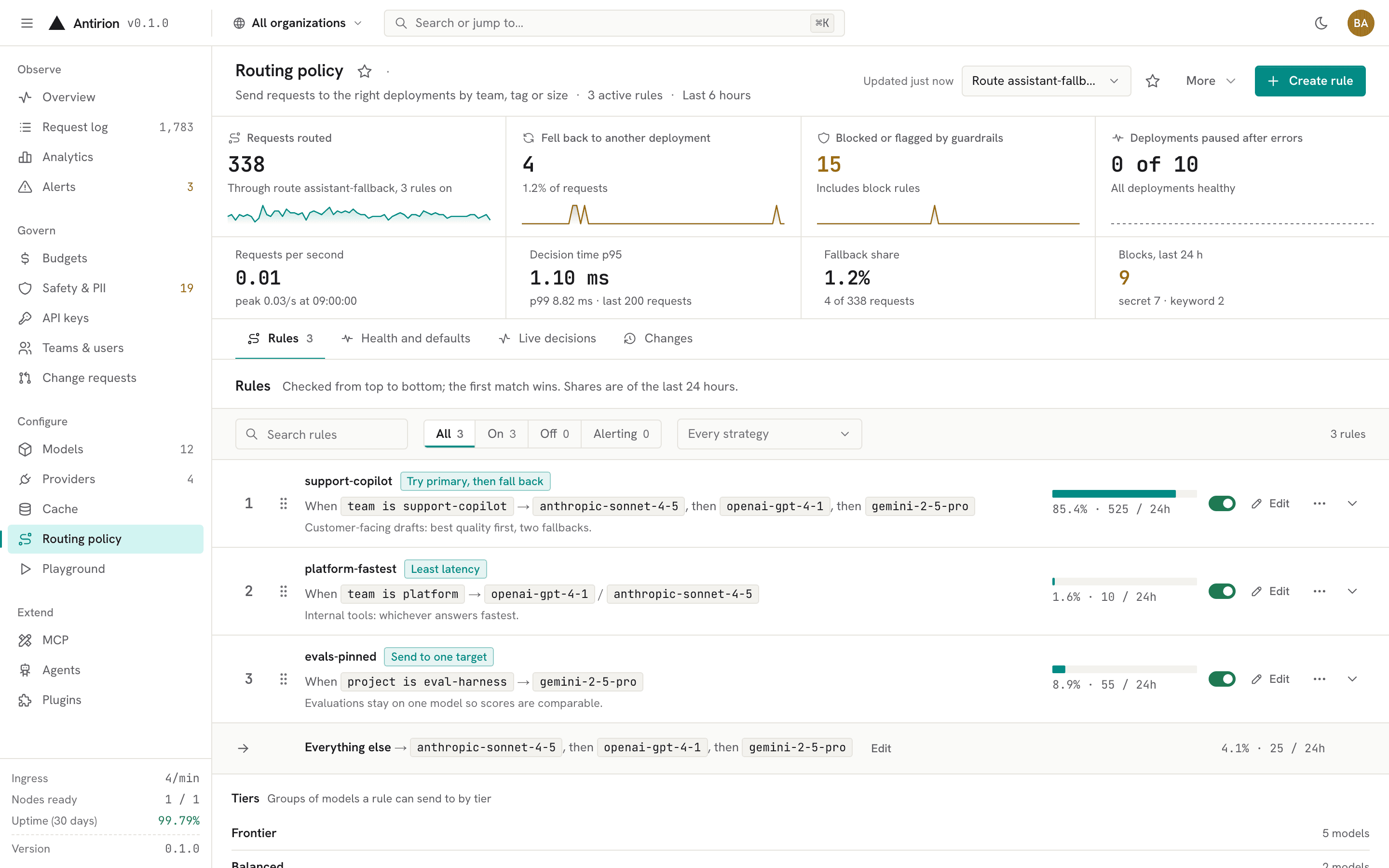This screenshot has width=1389, height=868.
Task: Disable the platform-fastest rule toggle
Action: pos(1222,591)
